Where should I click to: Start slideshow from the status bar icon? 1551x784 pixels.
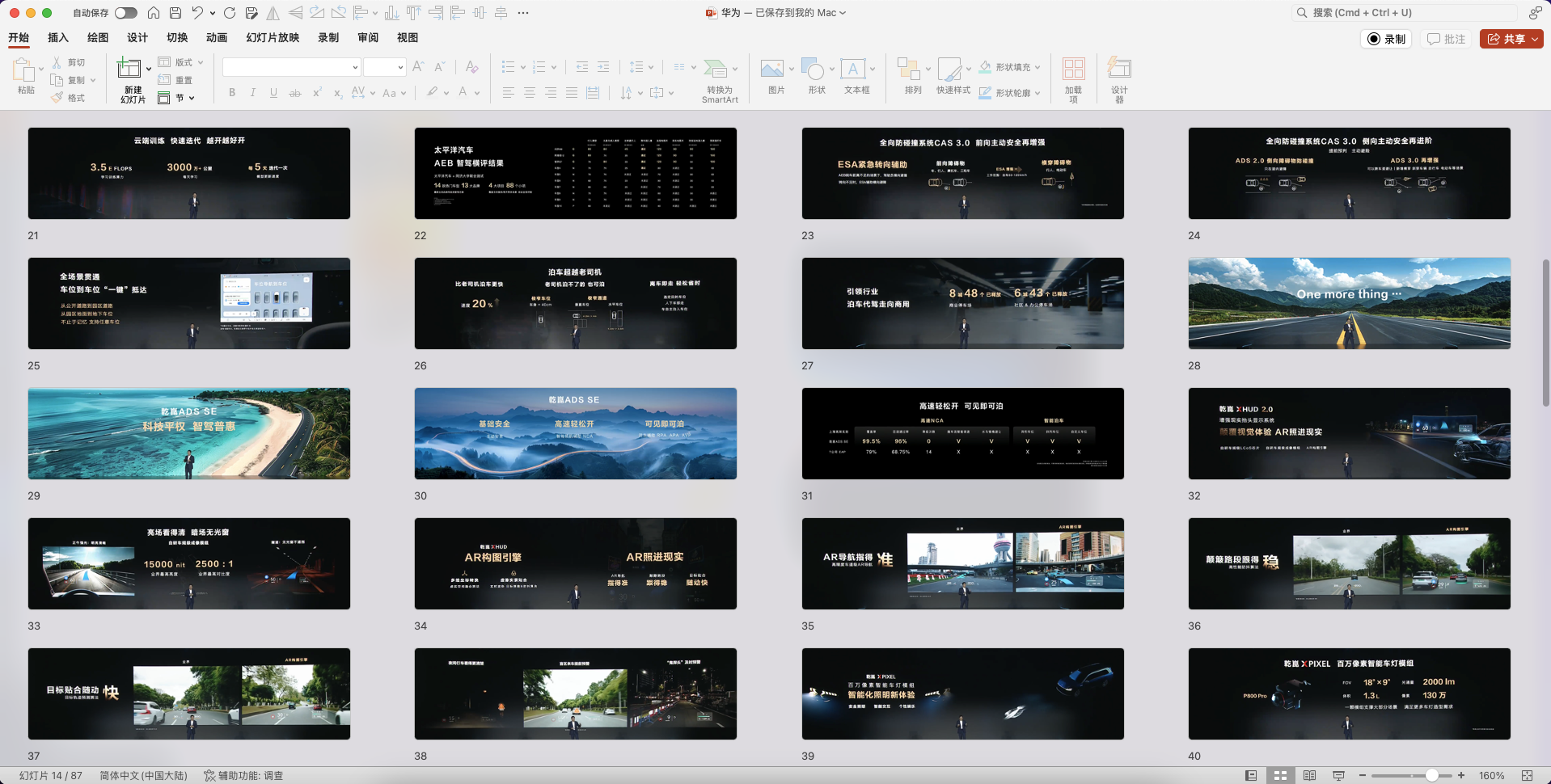pos(1338,775)
